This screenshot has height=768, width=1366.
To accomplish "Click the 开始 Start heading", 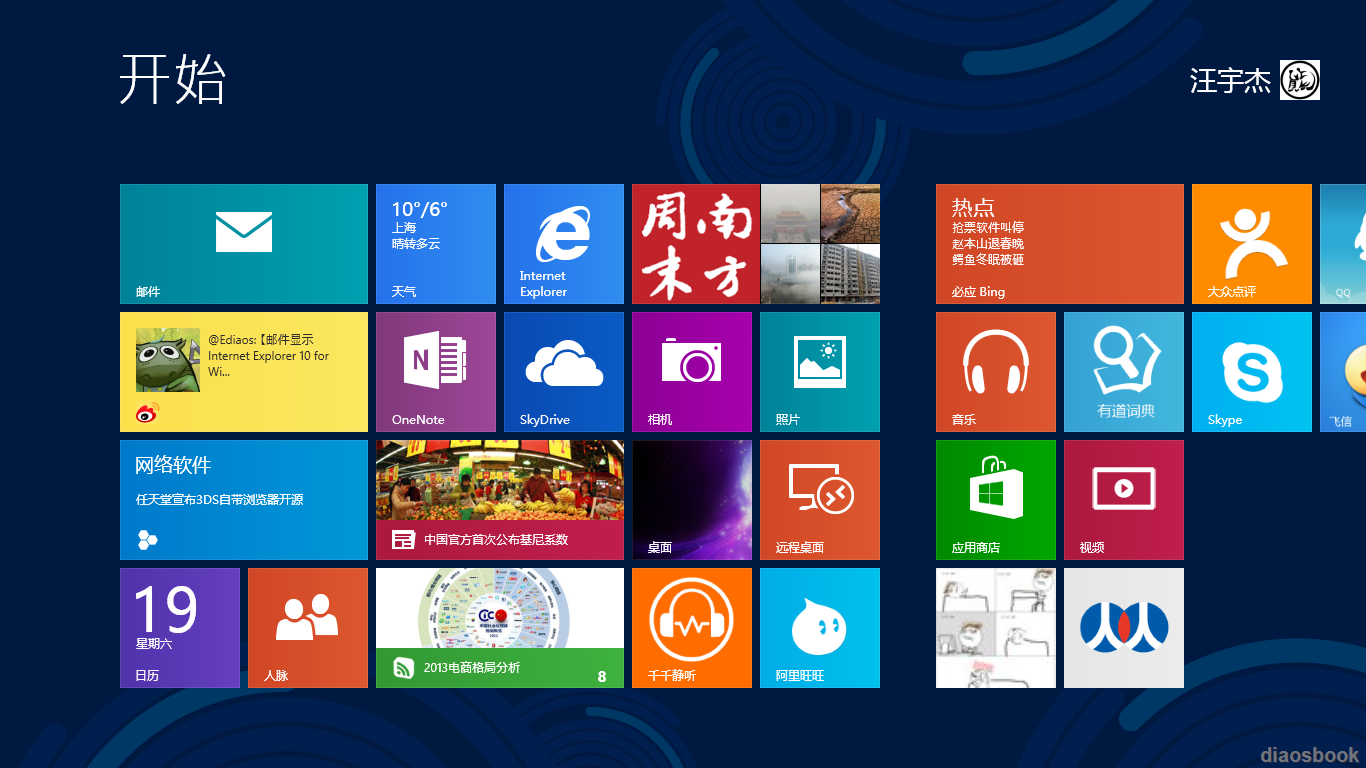I will tap(173, 79).
